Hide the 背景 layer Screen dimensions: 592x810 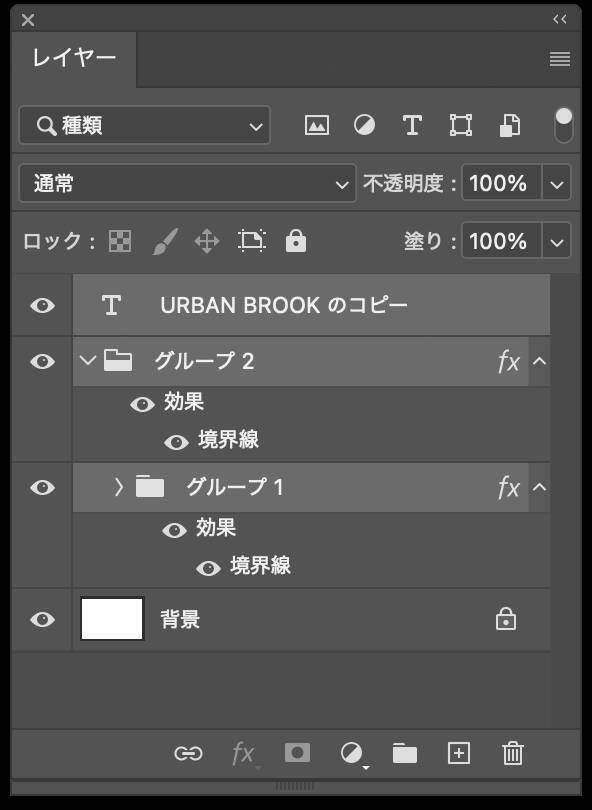(x=39, y=618)
